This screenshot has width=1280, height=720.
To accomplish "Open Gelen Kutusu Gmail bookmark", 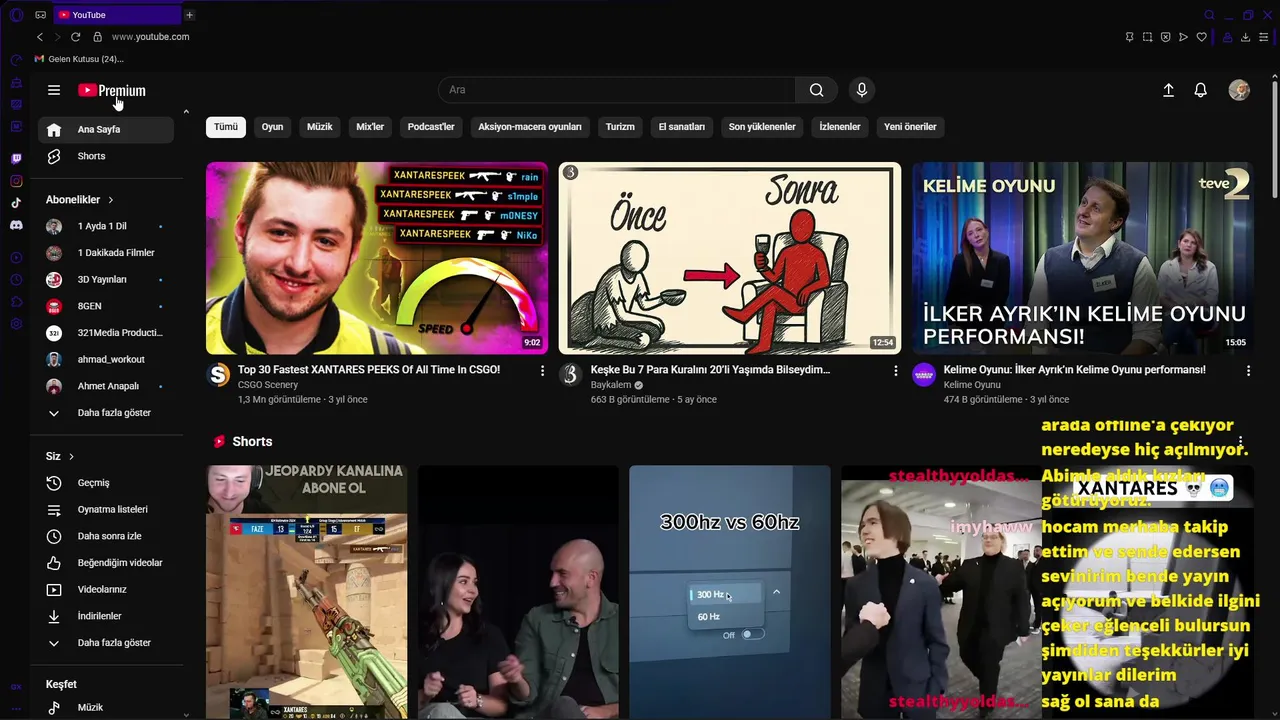I will click(x=79, y=59).
